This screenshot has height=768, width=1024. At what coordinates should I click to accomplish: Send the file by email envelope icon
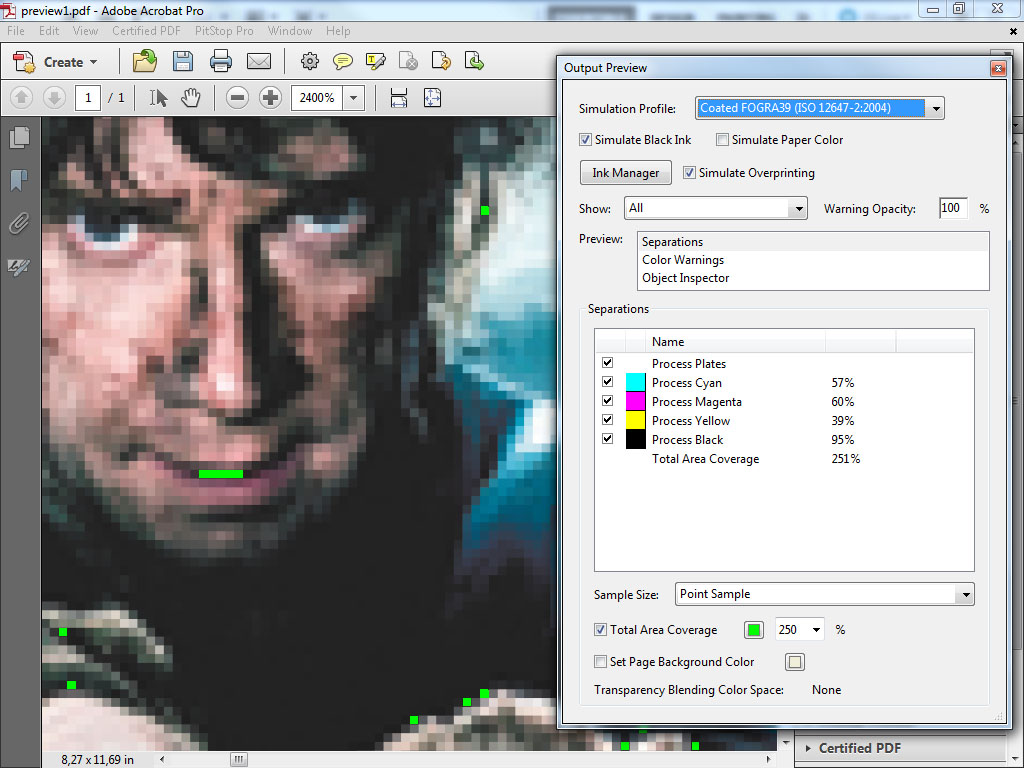(259, 61)
